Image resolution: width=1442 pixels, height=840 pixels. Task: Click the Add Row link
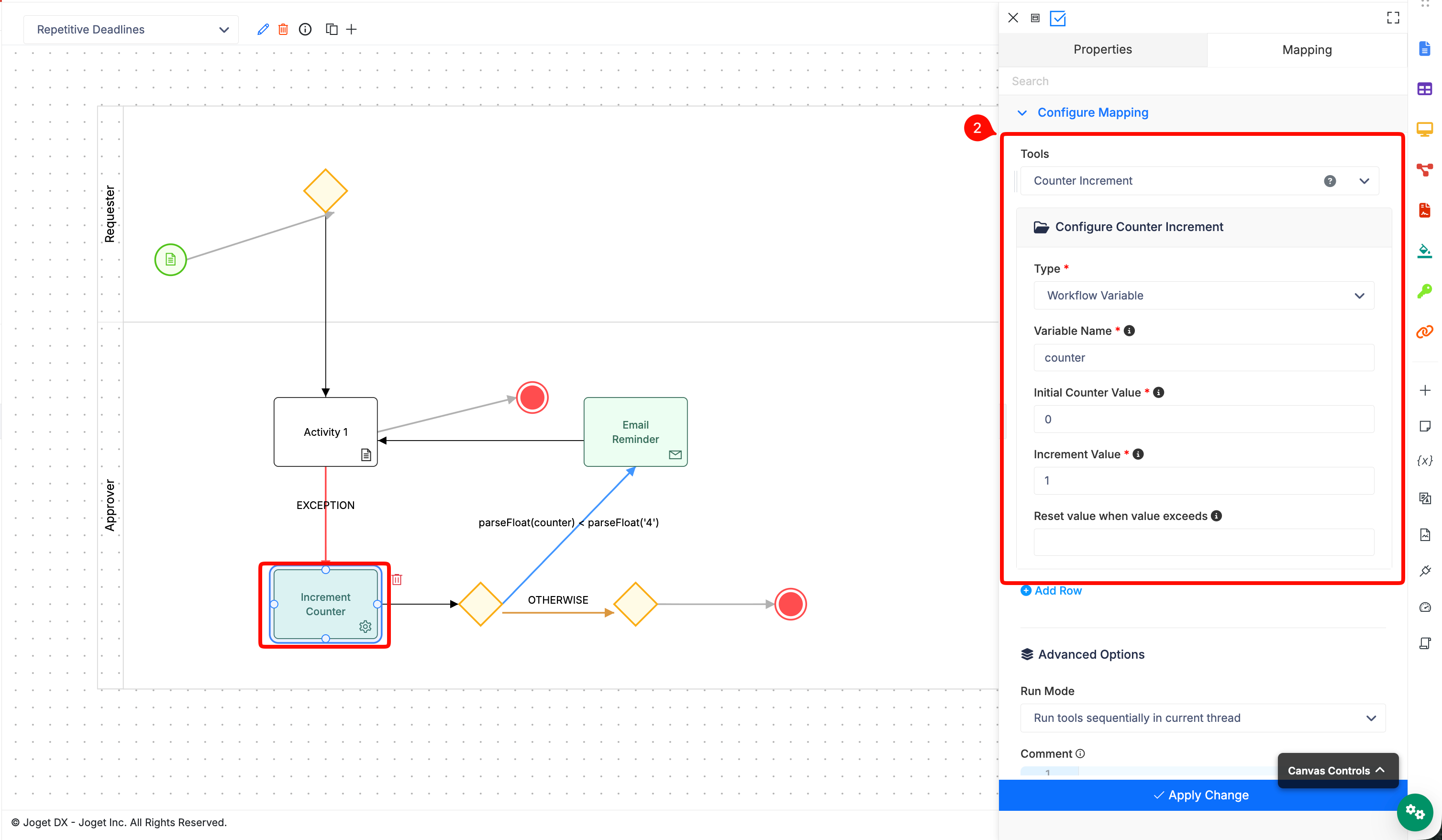[x=1051, y=590]
